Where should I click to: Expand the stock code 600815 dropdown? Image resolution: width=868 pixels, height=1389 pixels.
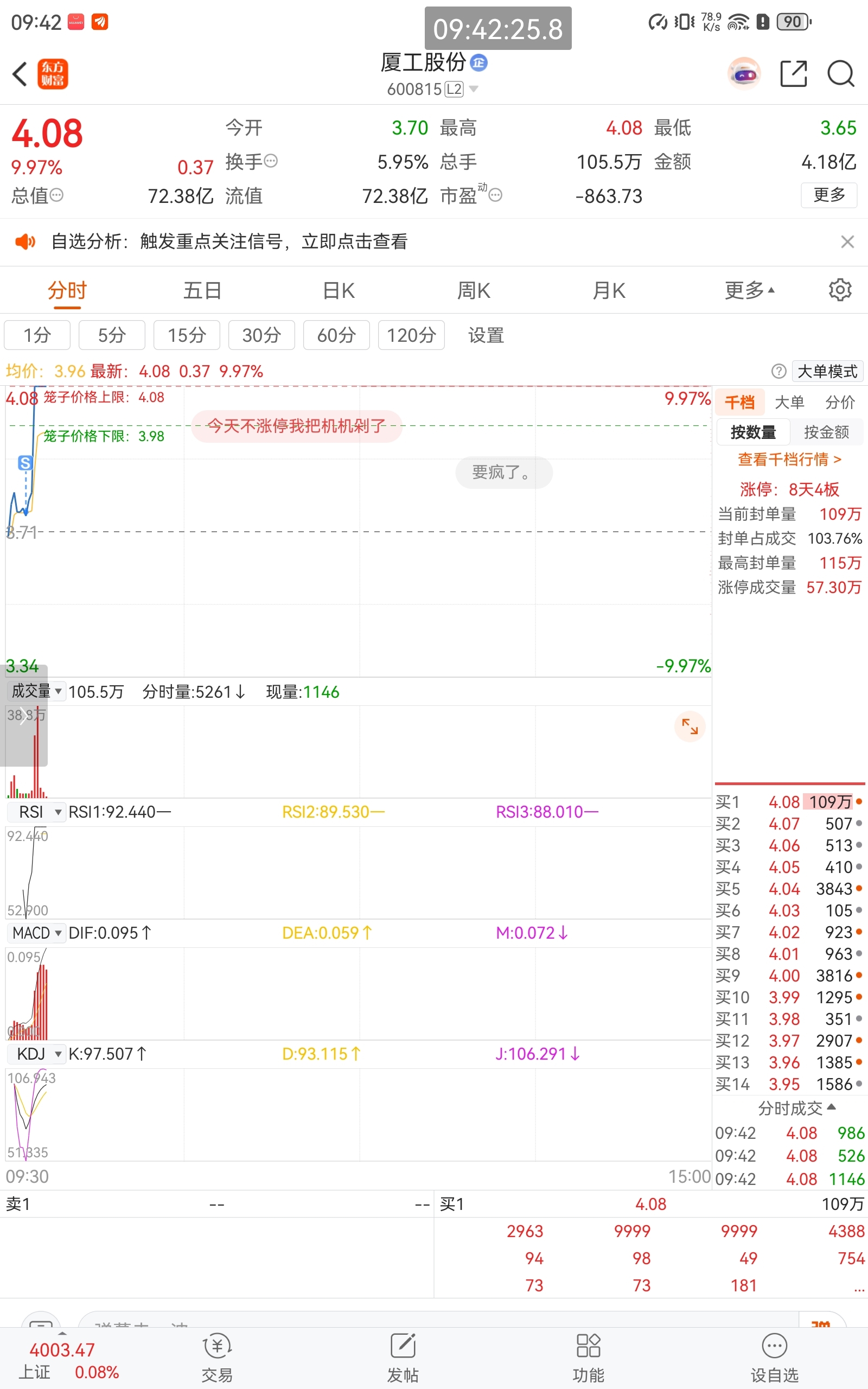(432, 89)
